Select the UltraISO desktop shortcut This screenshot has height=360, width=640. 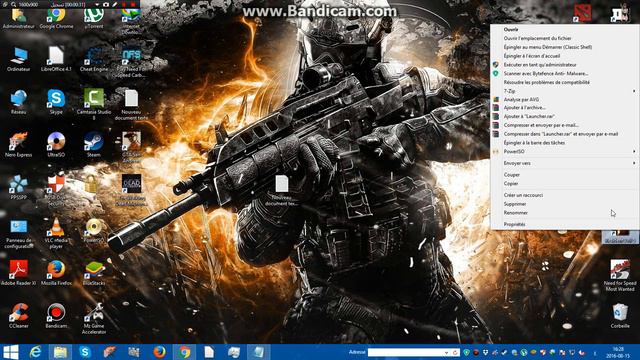pos(56,144)
